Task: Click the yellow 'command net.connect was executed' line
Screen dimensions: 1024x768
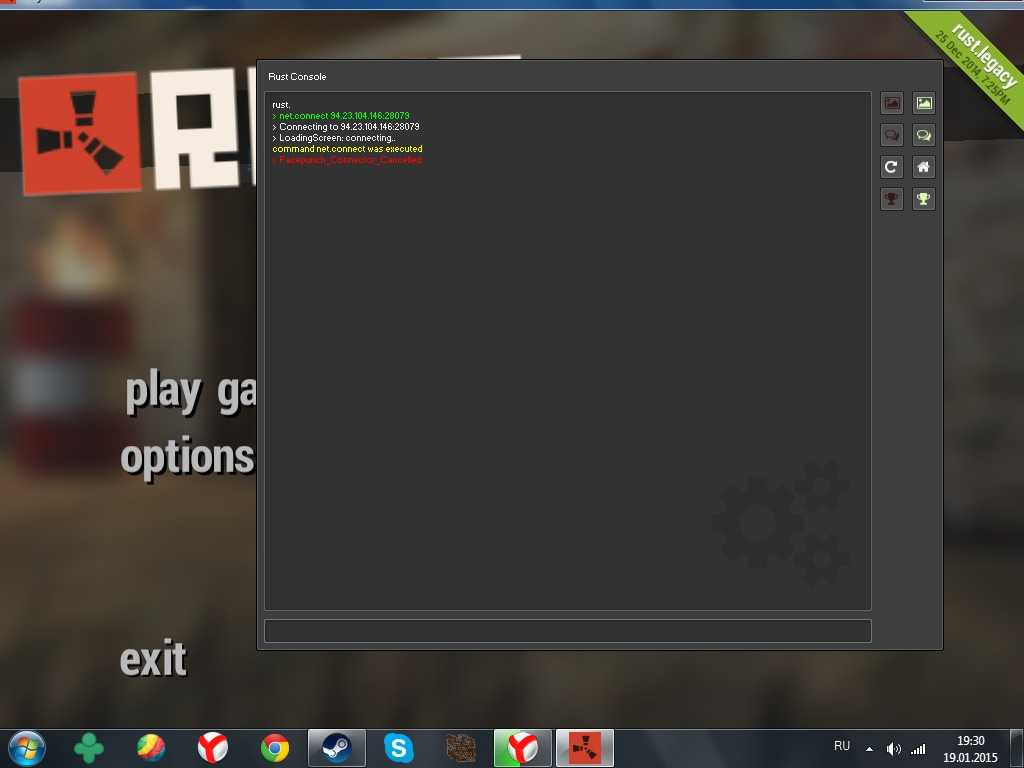Action: pyautogui.click(x=347, y=149)
